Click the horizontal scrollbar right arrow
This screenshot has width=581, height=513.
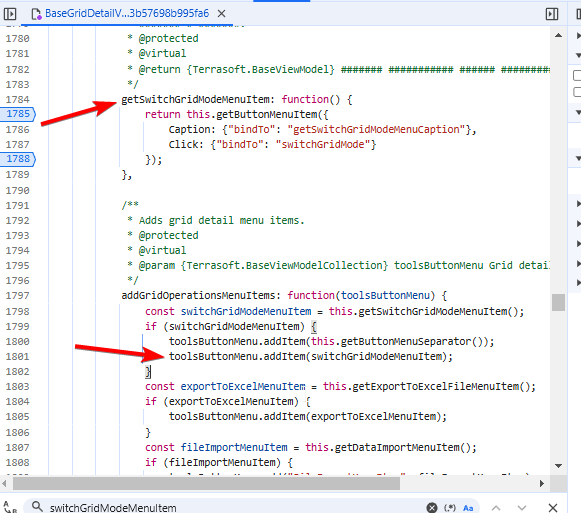coord(542,483)
